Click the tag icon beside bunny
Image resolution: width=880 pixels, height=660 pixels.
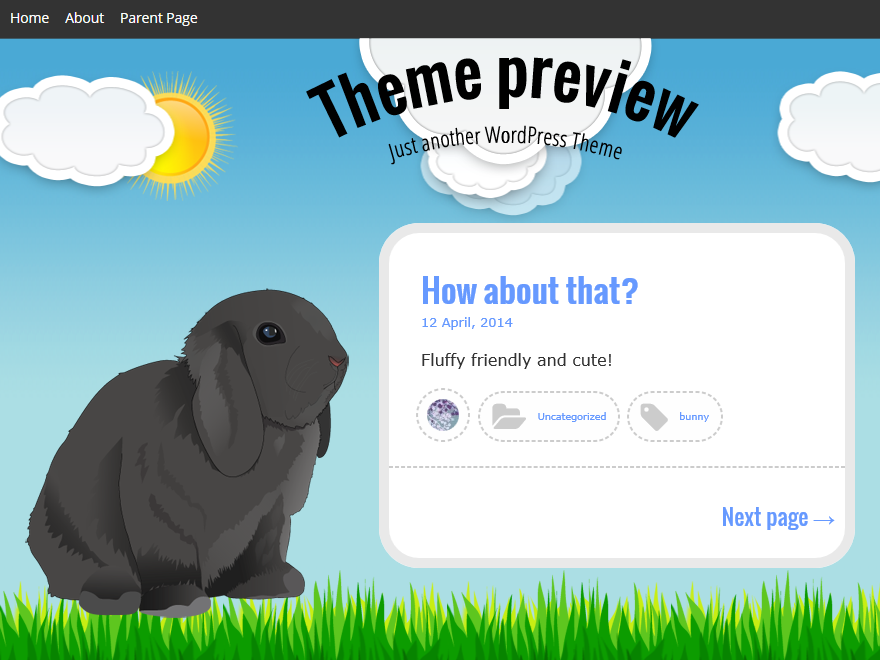pyautogui.click(x=654, y=416)
